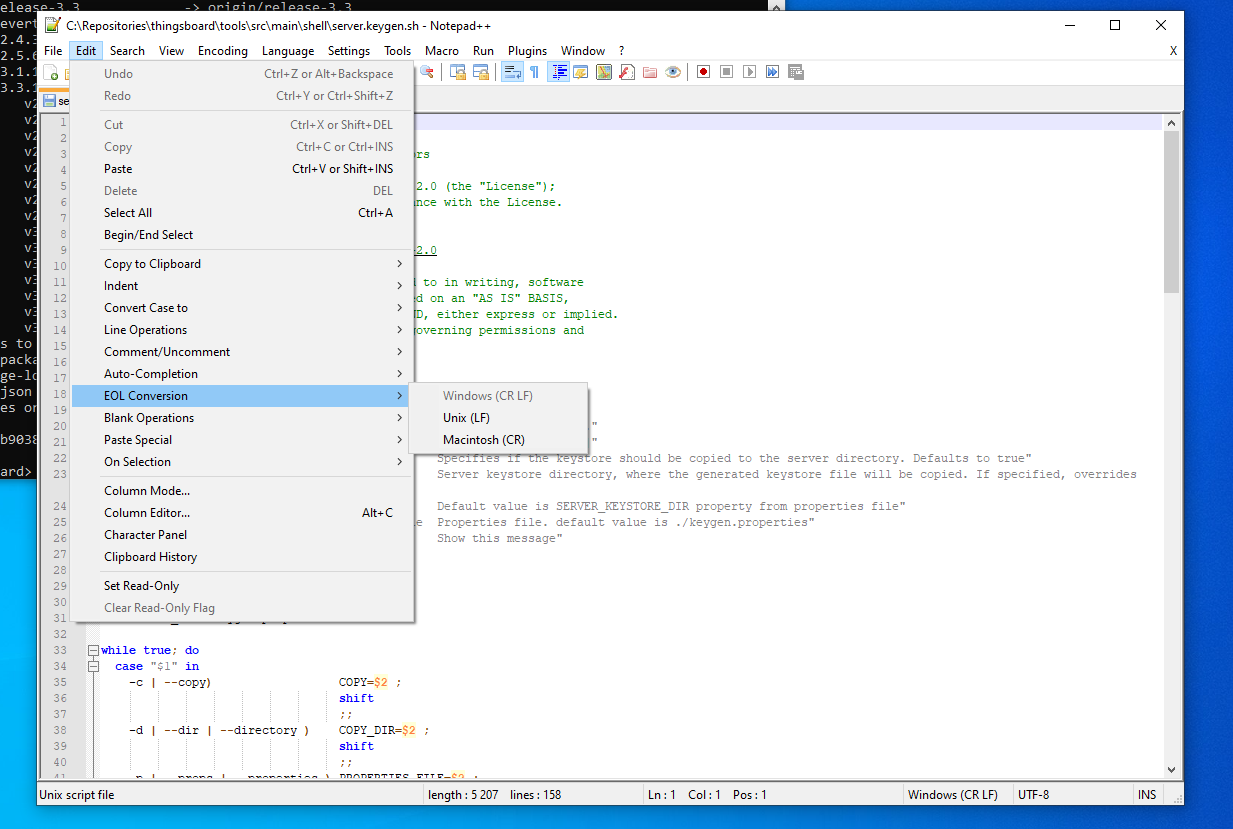Screen dimensions: 1233x829
Task: Open the question mark help menu
Action: coord(621,51)
